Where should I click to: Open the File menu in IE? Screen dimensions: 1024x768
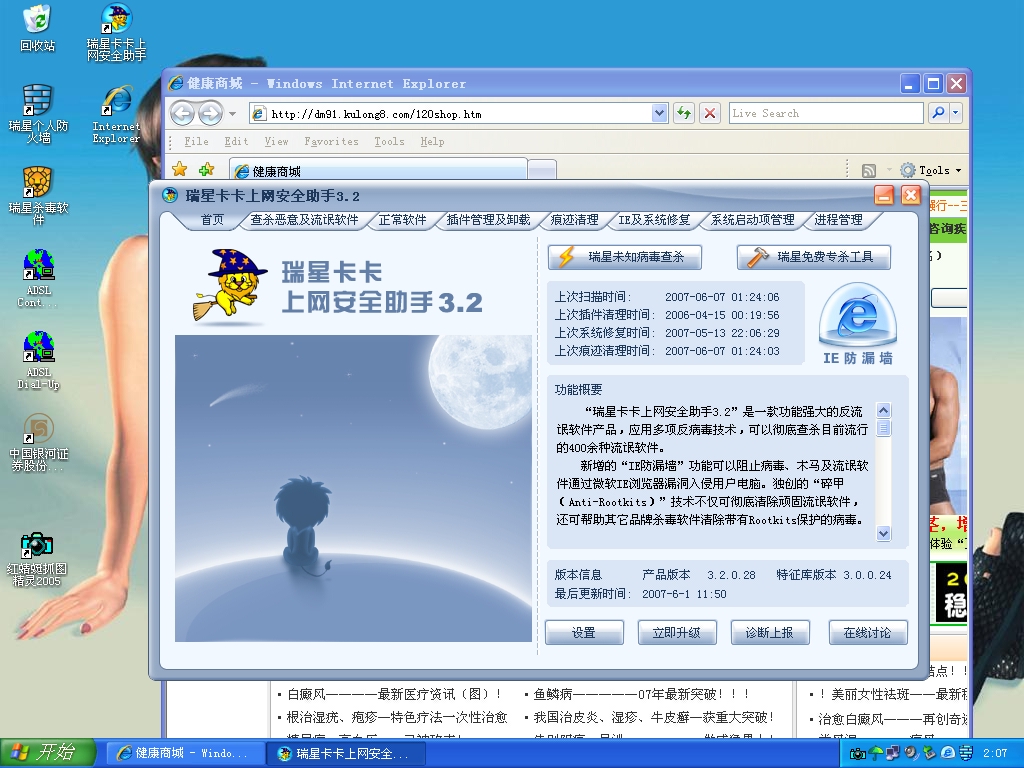coord(196,141)
